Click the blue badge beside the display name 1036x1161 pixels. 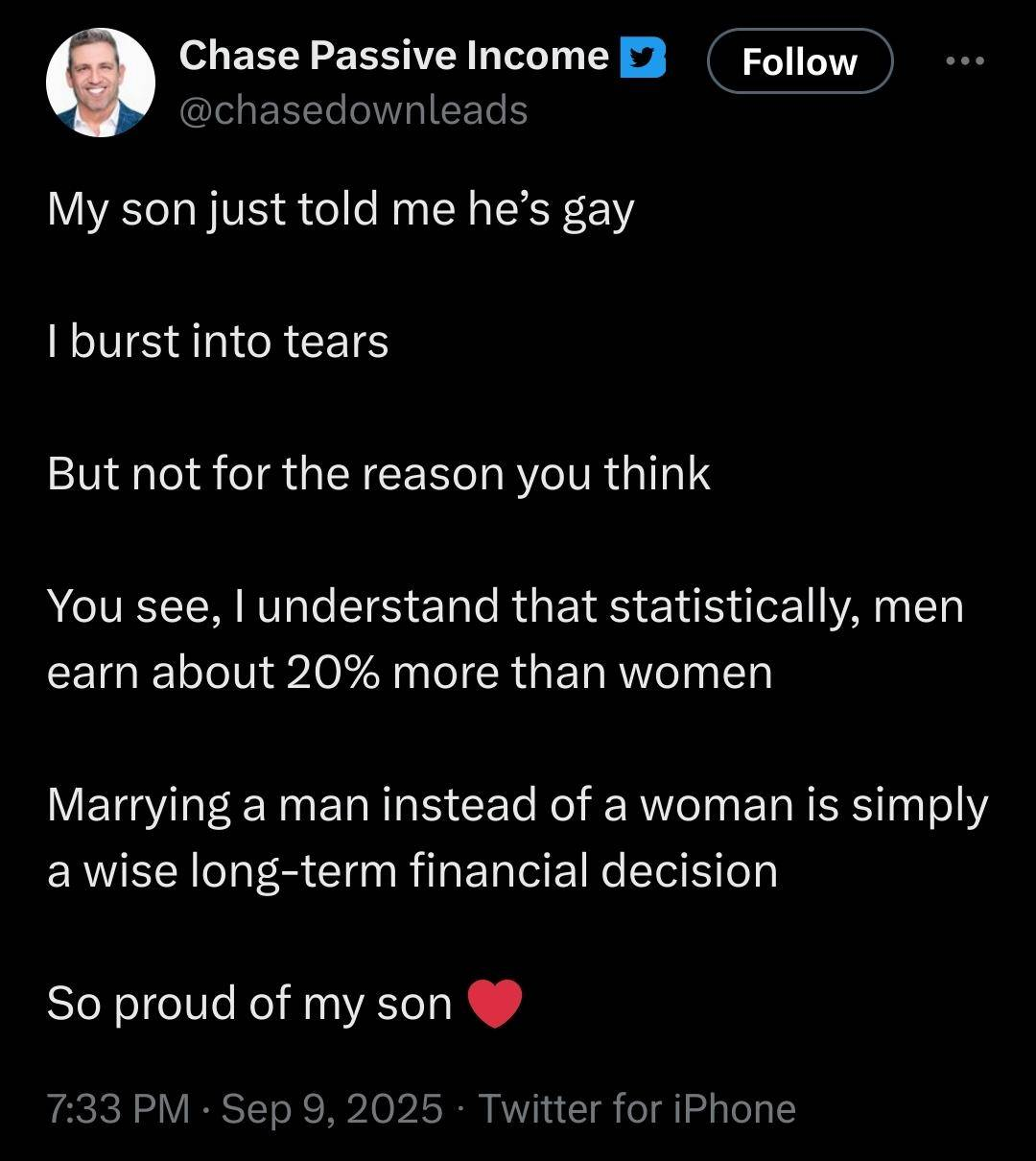pos(643,58)
